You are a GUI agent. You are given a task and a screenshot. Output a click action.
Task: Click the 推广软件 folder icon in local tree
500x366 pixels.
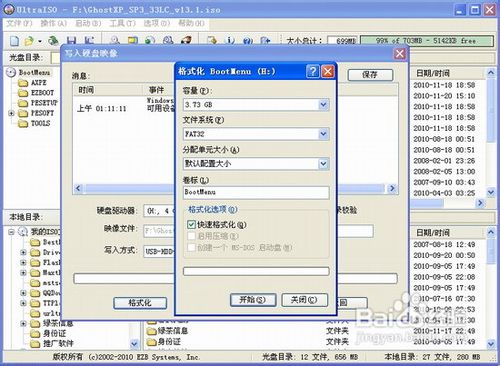click(35, 343)
